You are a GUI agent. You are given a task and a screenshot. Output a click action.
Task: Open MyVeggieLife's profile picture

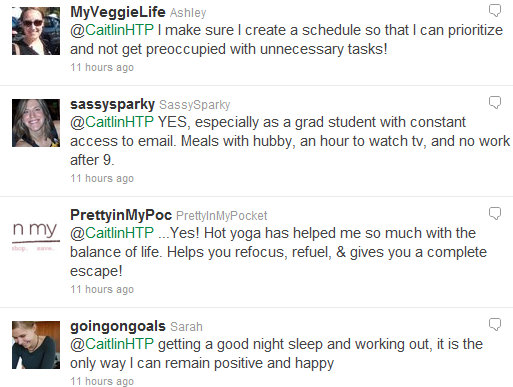[36, 31]
